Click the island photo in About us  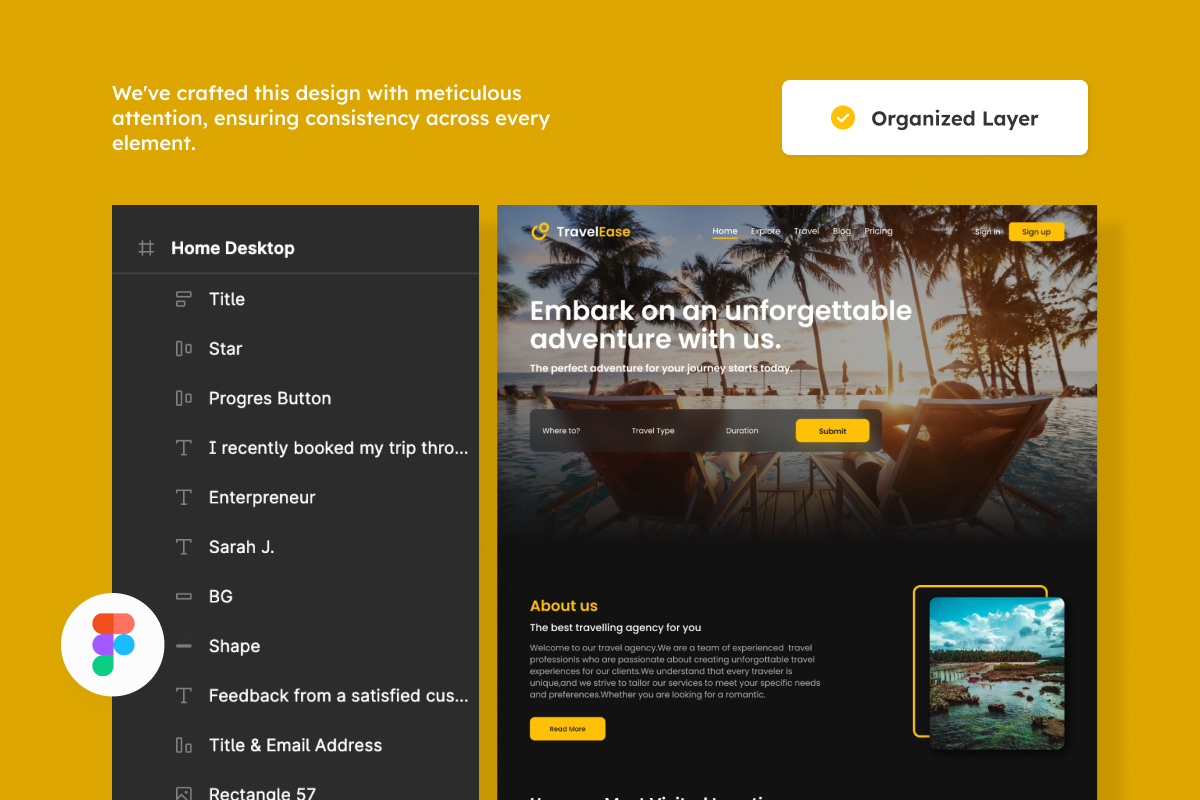pyautogui.click(x=997, y=673)
